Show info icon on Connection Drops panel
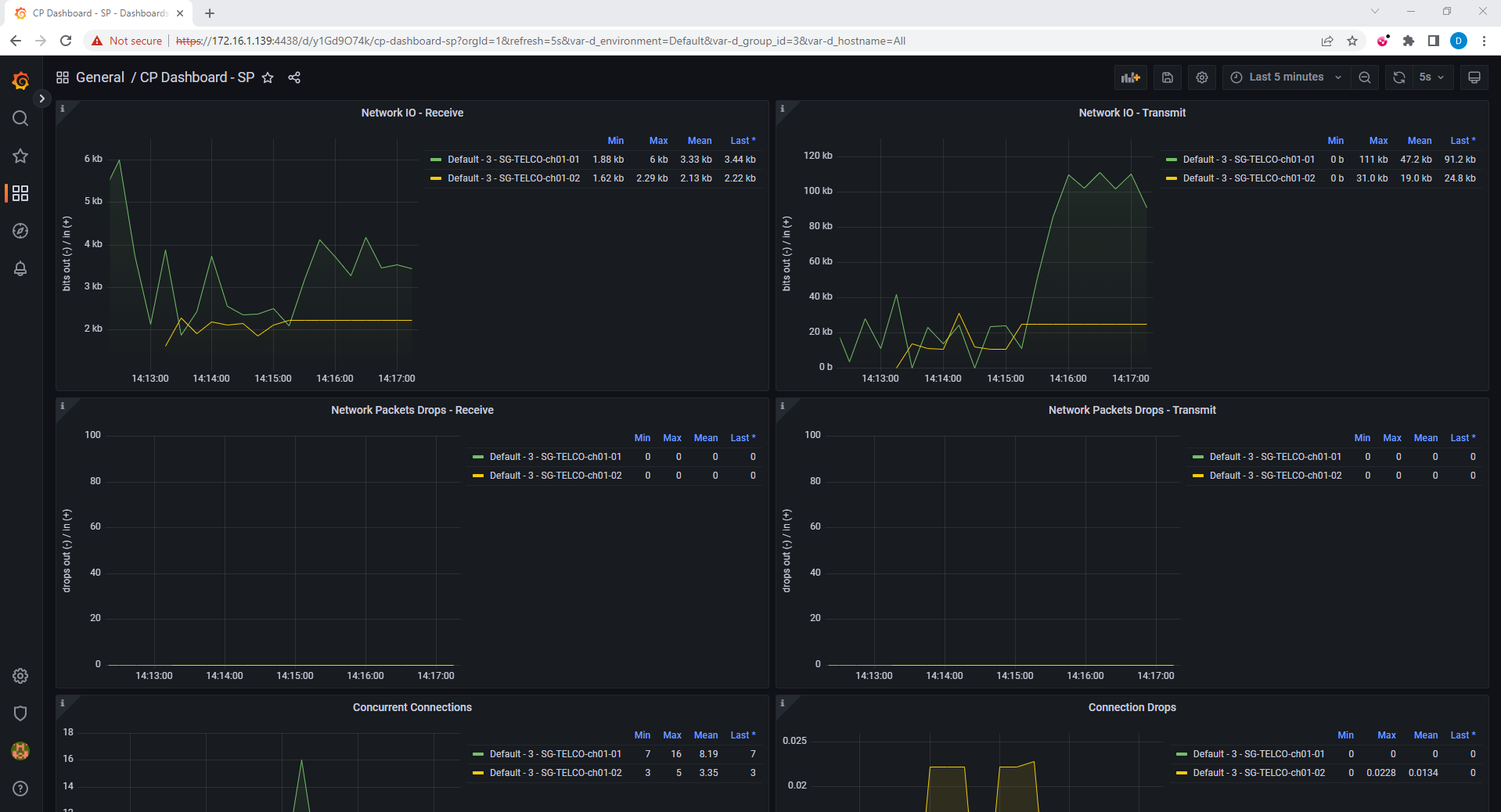This screenshot has height=812, width=1501. 783,703
